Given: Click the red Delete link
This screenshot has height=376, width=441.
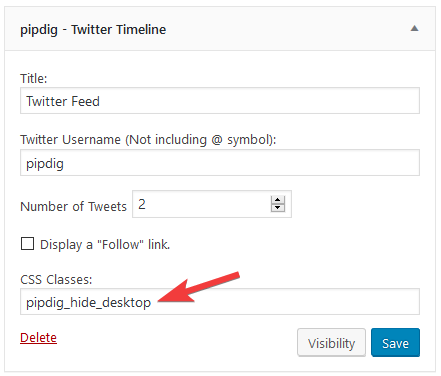Looking at the screenshot, I should click(38, 338).
